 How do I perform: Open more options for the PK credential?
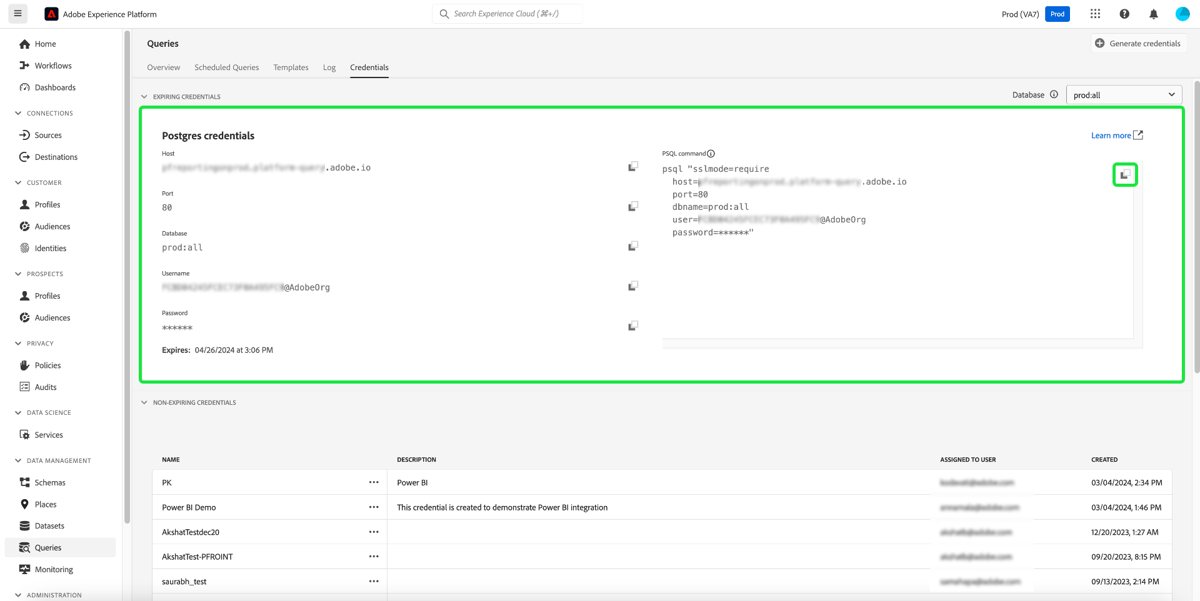(x=374, y=482)
